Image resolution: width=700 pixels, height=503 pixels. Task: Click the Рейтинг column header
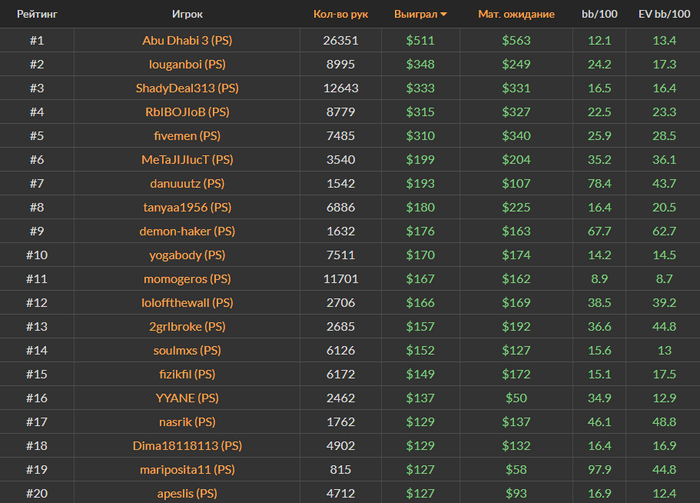[x=37, y=15]
